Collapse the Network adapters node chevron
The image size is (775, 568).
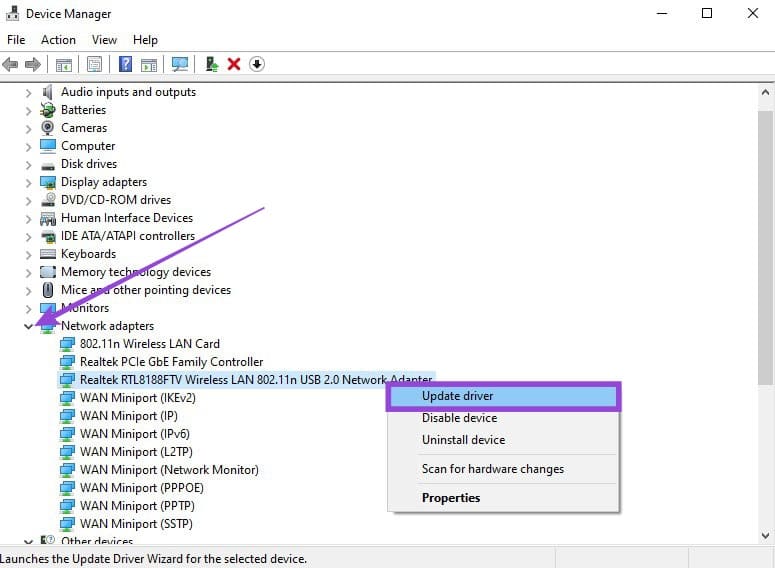28,326
